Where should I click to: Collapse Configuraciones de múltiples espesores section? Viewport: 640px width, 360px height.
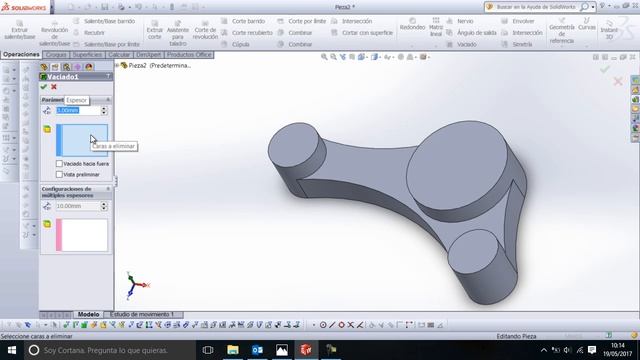point(108,189)
